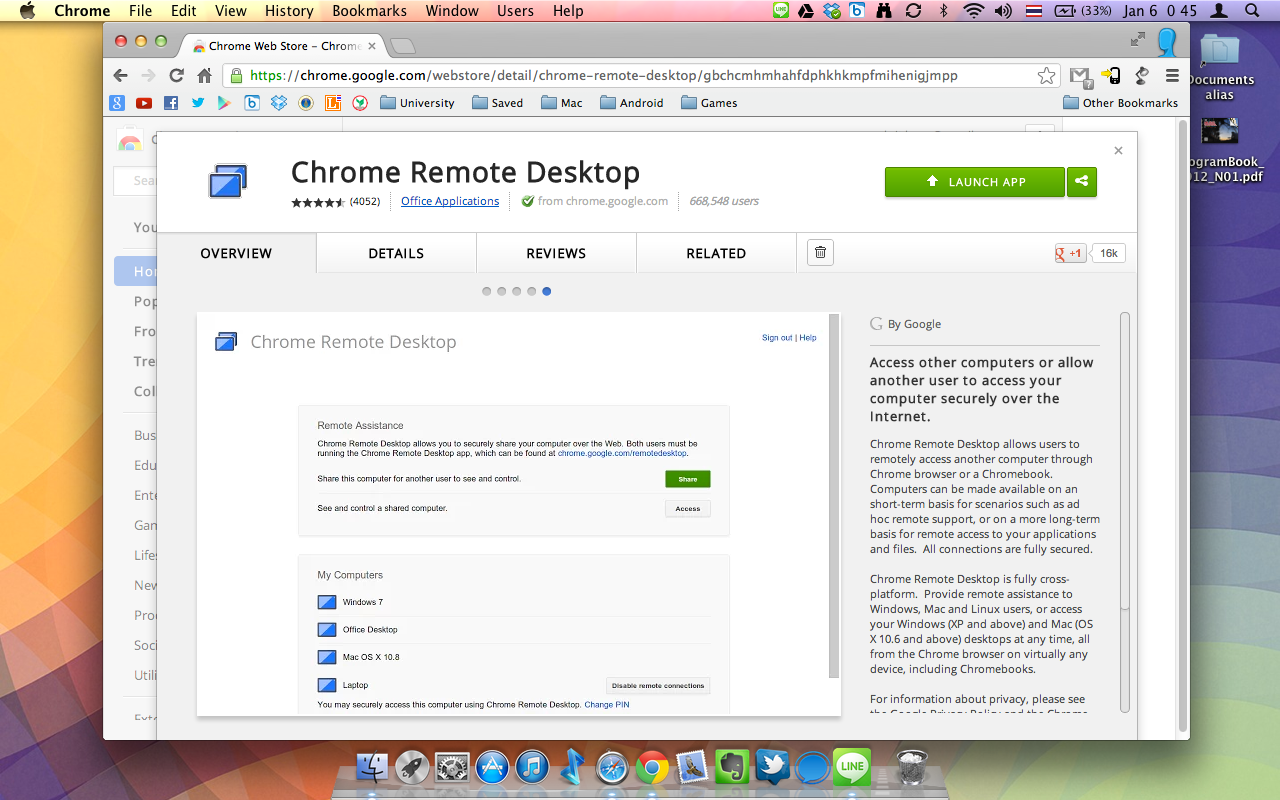Switch to the Details tab
This screenshot has width=1280, height=800.
396,253
